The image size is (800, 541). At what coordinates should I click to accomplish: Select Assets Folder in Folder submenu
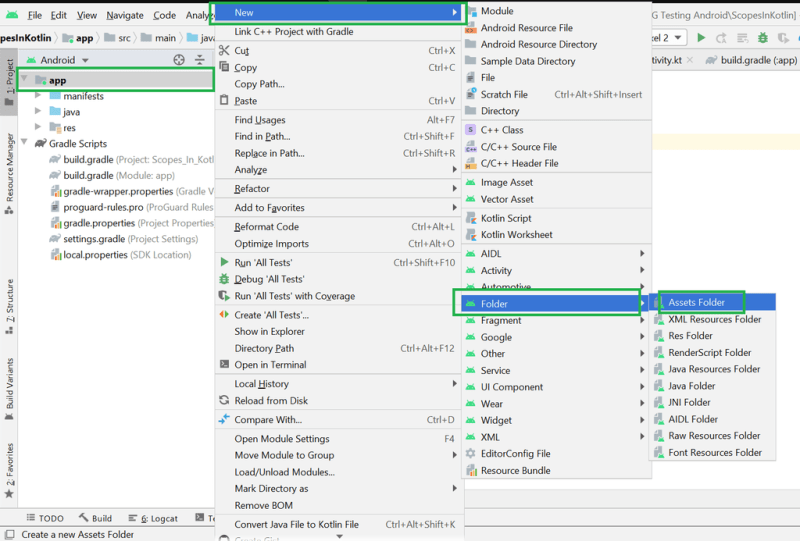[713, 303]
